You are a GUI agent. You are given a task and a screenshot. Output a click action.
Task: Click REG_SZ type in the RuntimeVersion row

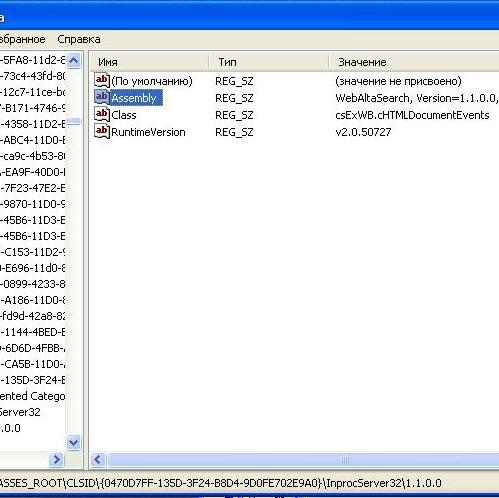tap(234, 132)
